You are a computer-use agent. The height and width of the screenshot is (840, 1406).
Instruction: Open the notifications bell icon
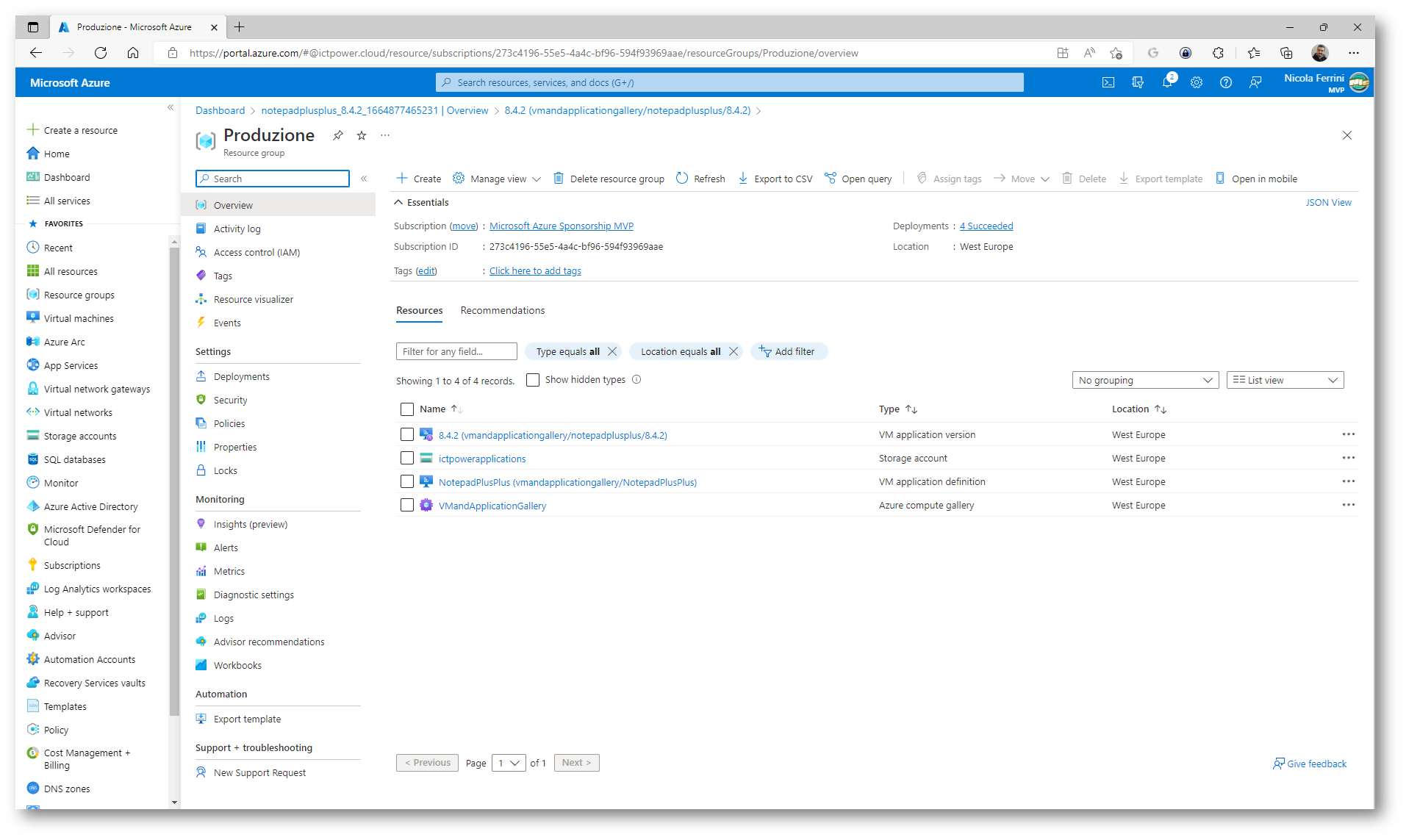point(1167,82)
